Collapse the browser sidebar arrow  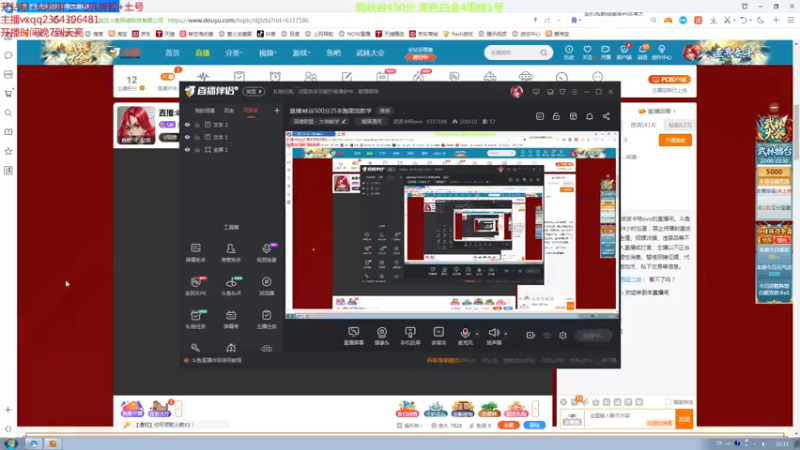[x=8, y=429]
